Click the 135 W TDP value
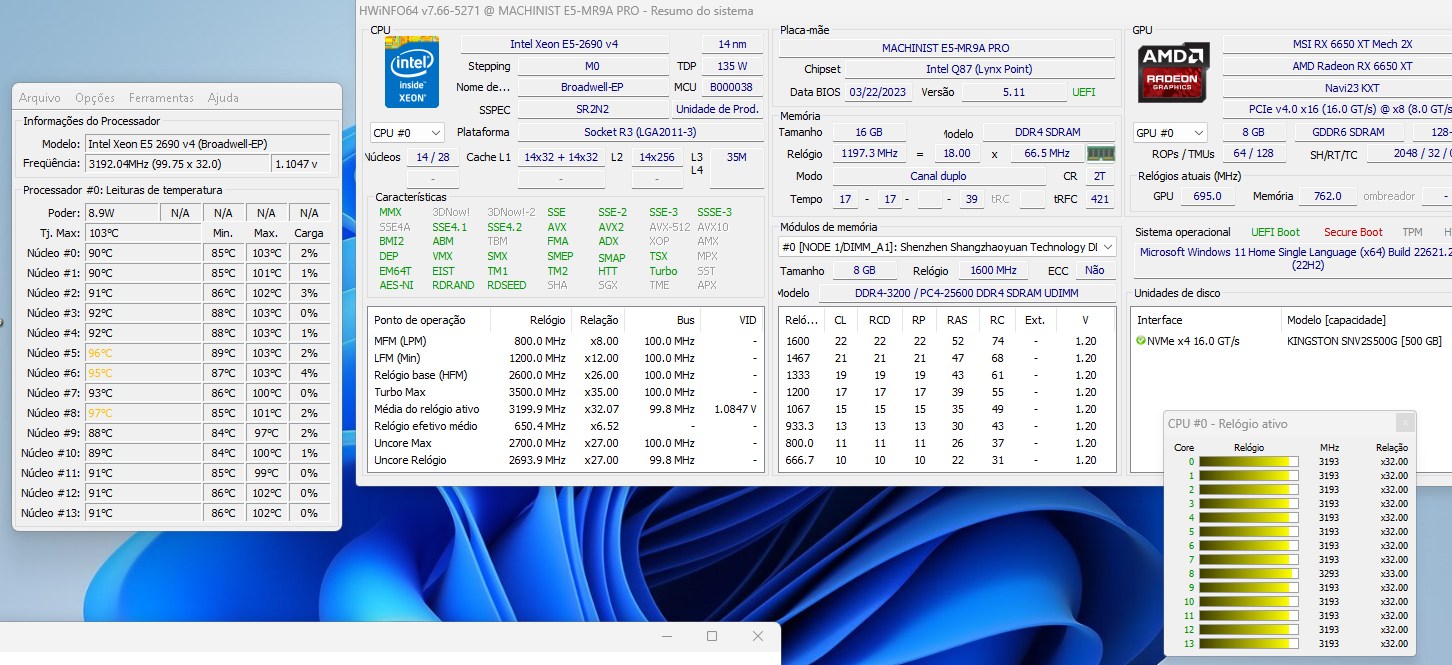Image resolution: width=1452 pixels, height=665 pixels. pyautogui.click(x=732, y=66)
